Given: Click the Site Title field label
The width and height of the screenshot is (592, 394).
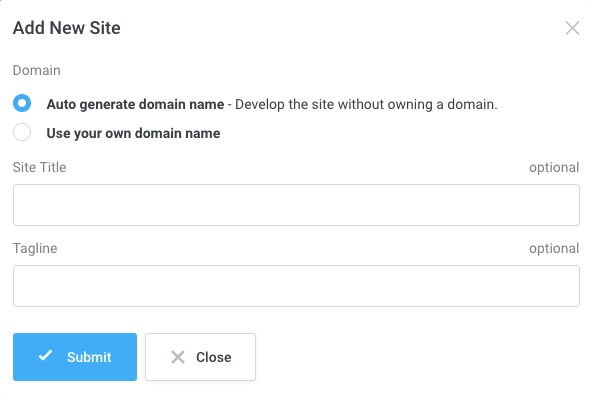Looking at the screenshot, I should 40,167.
